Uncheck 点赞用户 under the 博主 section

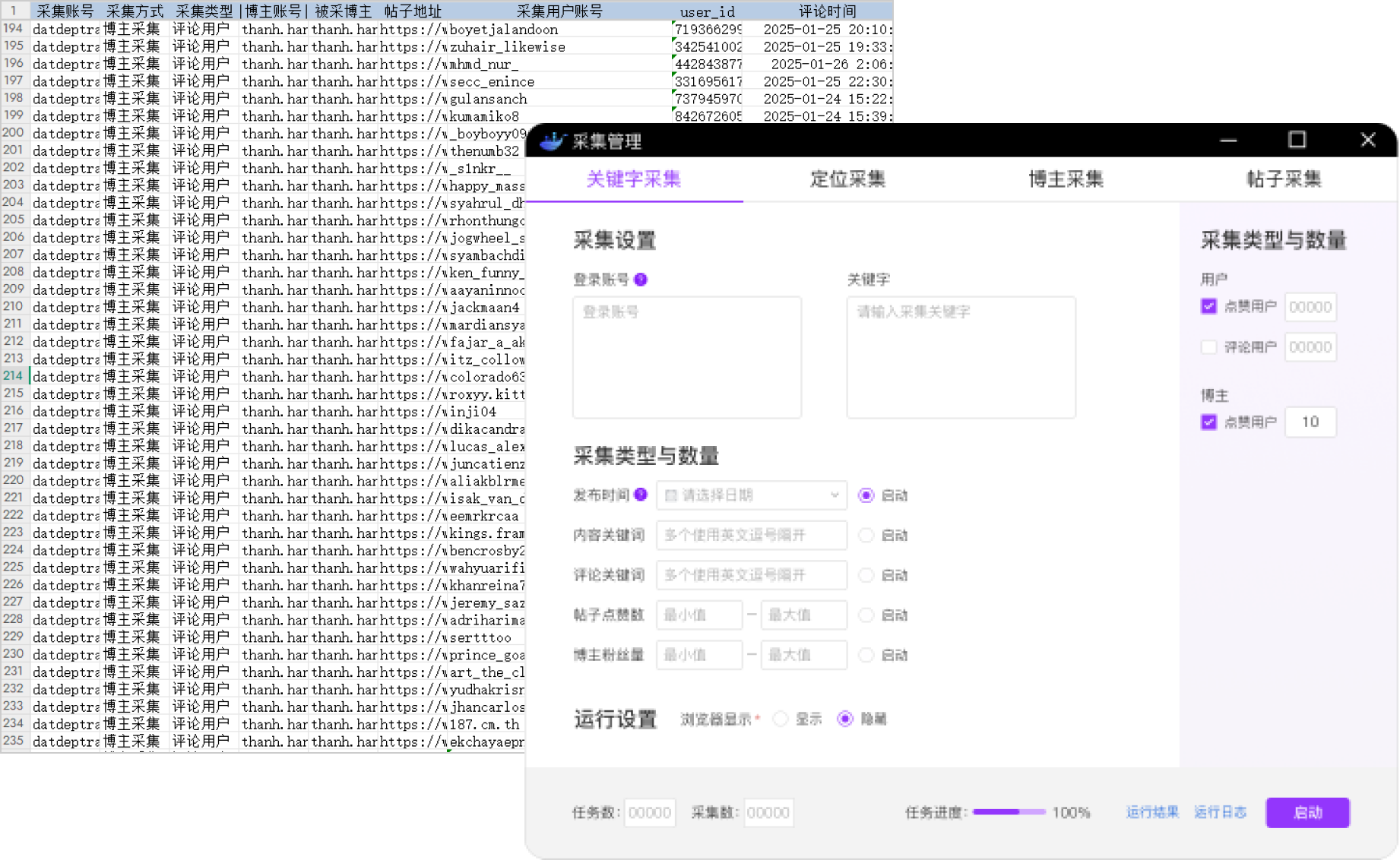click(1208, 422)
